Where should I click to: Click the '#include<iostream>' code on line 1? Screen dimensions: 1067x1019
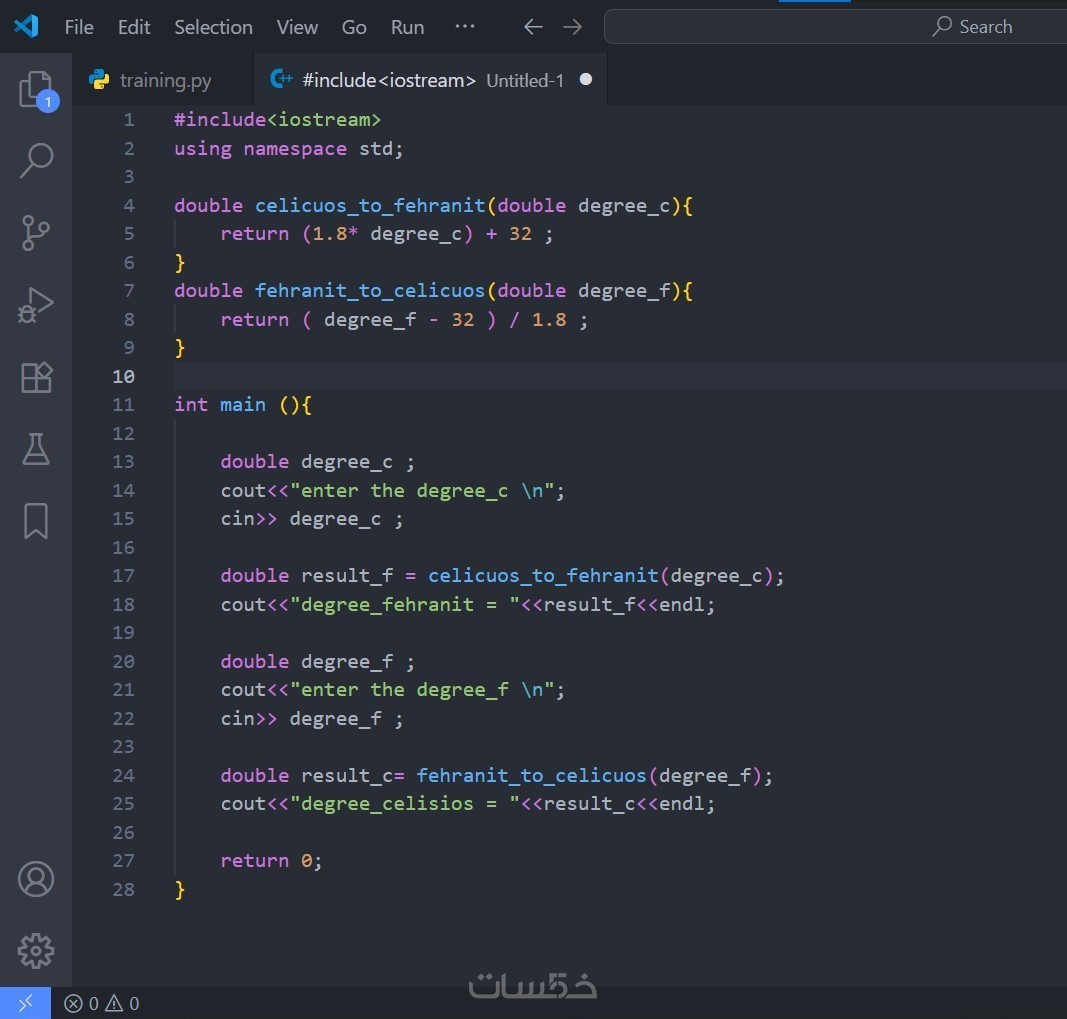[x=278, y=120]
